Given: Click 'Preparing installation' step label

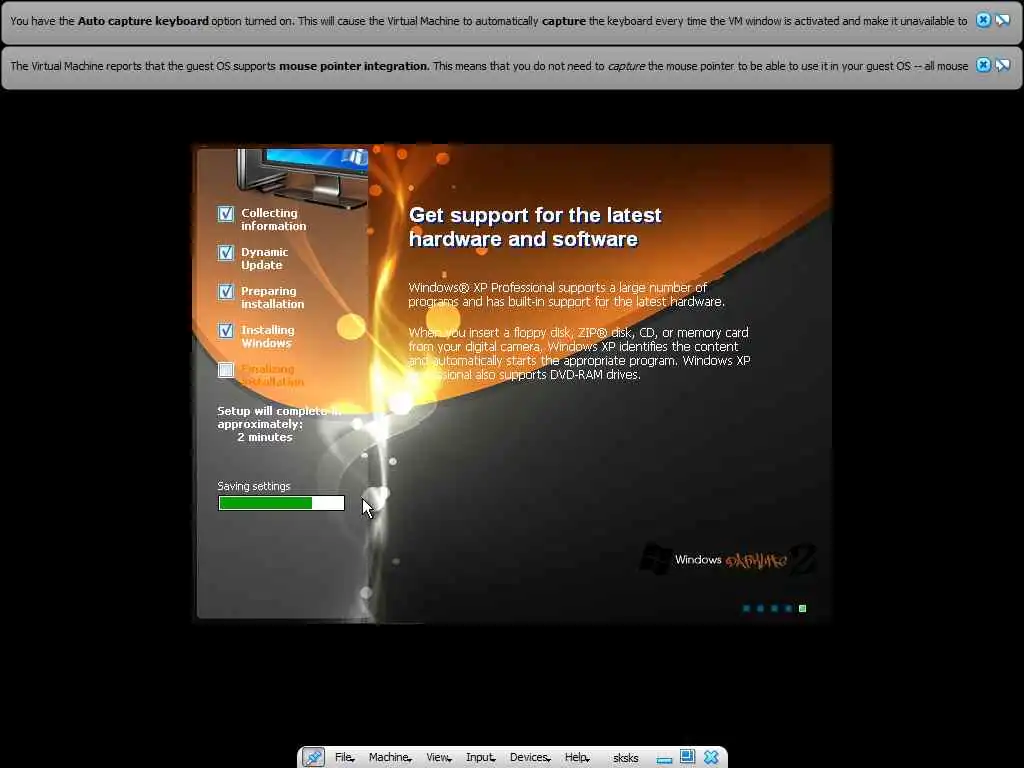Looking at the screenshot, I should tap(272, 298).
